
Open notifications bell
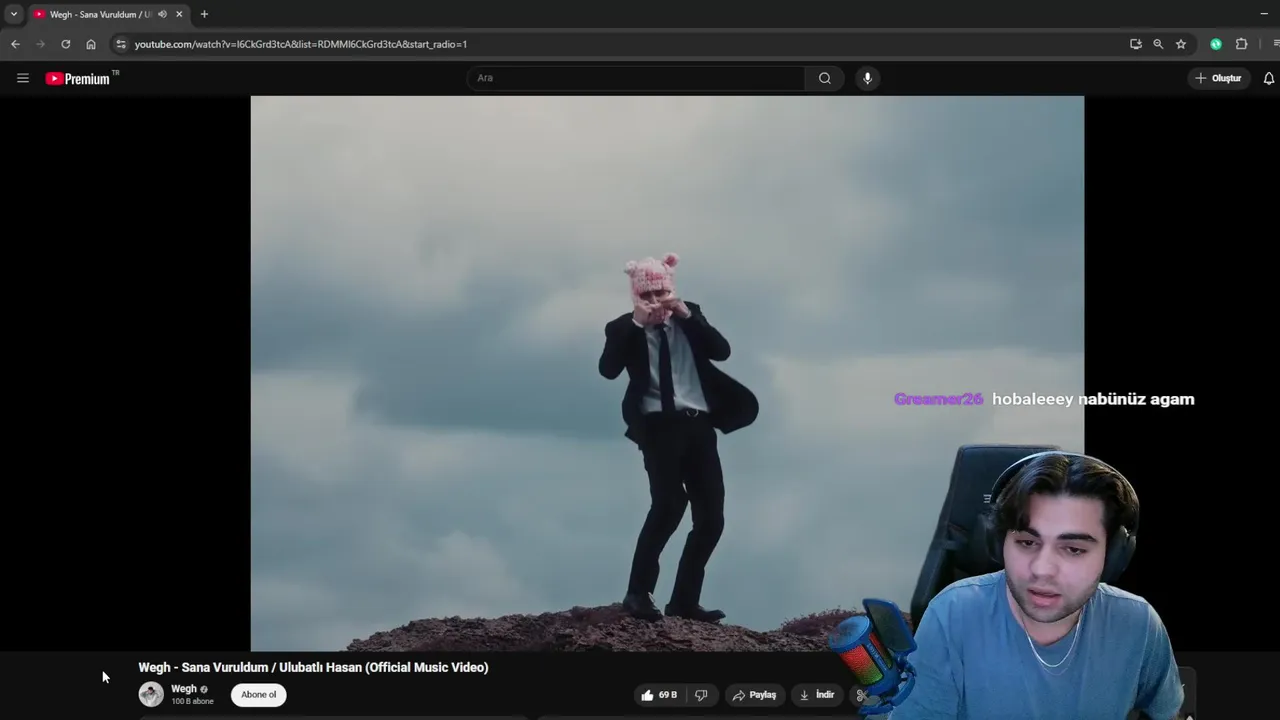coord(1268,78)
